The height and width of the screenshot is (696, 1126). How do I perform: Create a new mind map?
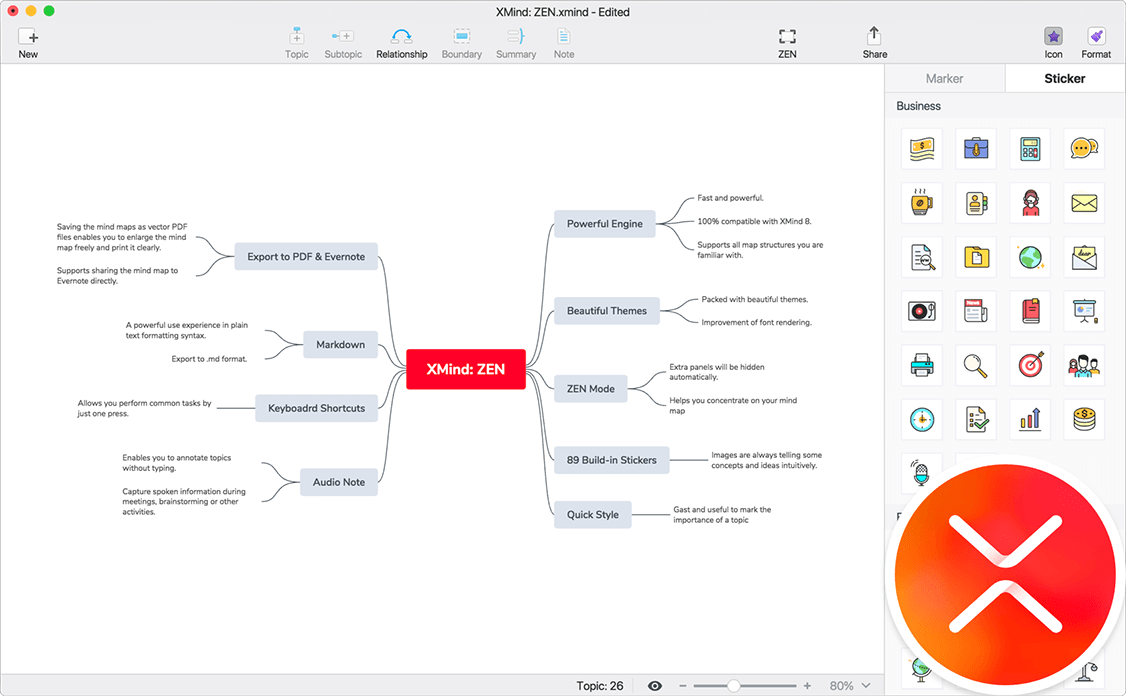28,43
